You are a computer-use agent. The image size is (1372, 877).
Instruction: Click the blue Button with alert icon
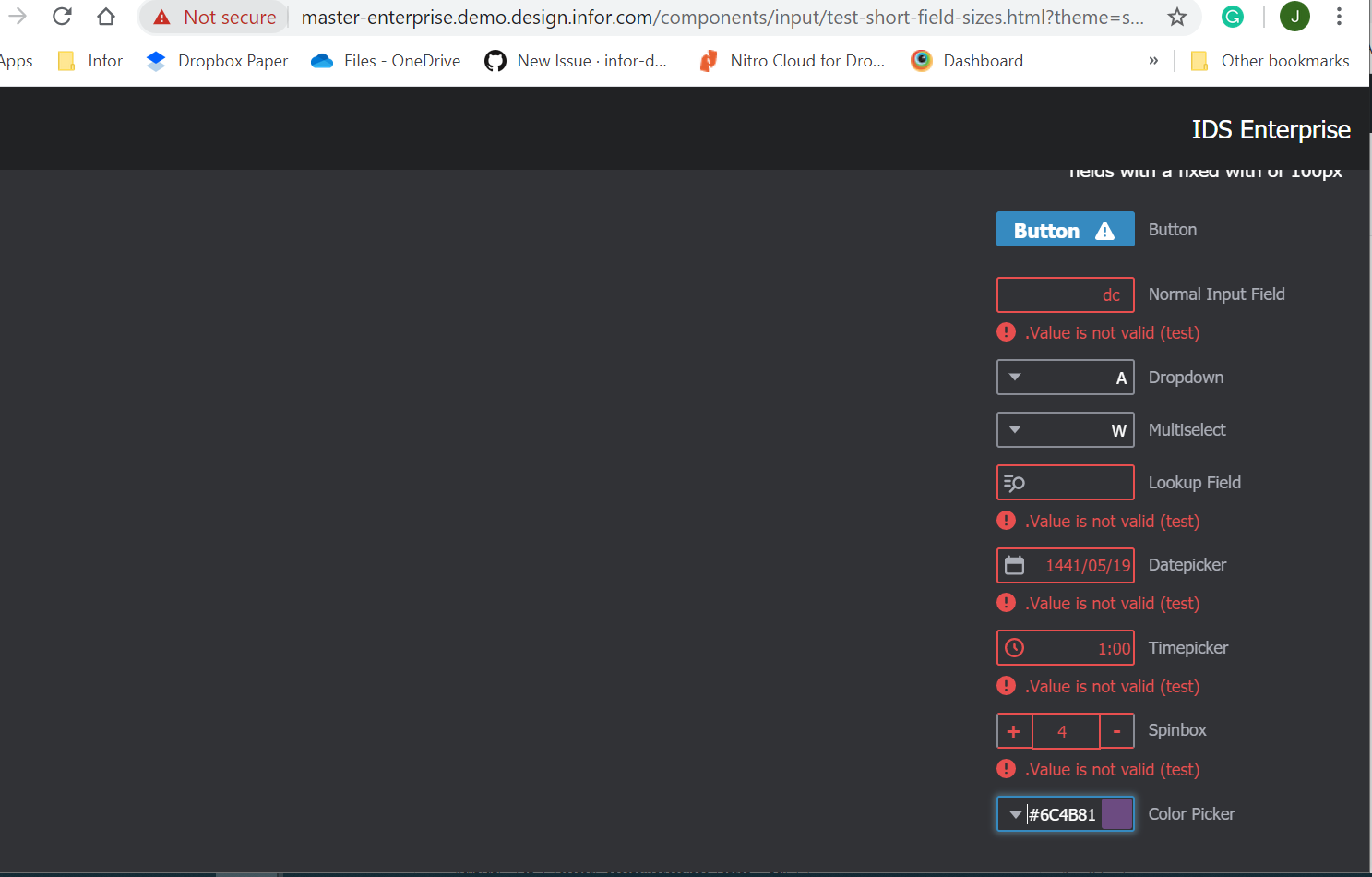pyautogui.click(x=1066, y=230)
